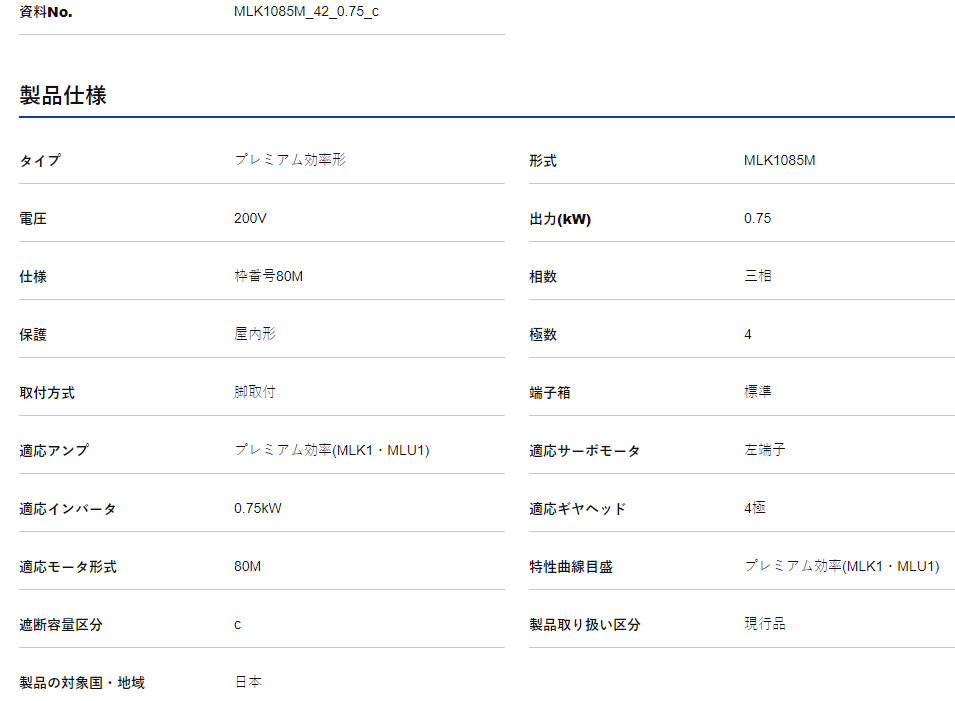This screenshot has width=955, height=701.
Task: Click the 資料No. value MLK1085M_42_0.75_c
Action: pyautogui.click(x=306, y=12)
